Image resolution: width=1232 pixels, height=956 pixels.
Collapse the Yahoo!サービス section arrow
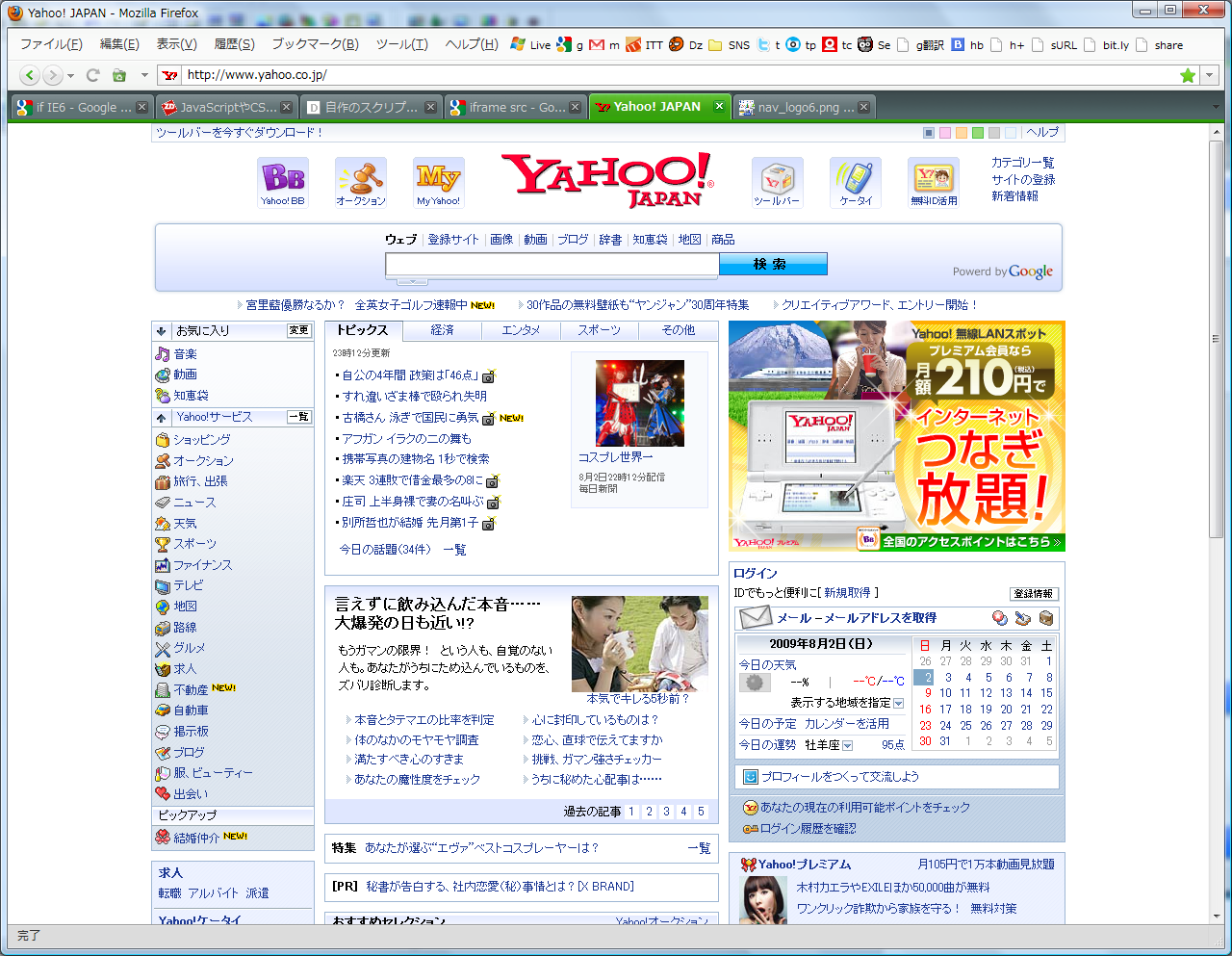click(x=161, y=418)
